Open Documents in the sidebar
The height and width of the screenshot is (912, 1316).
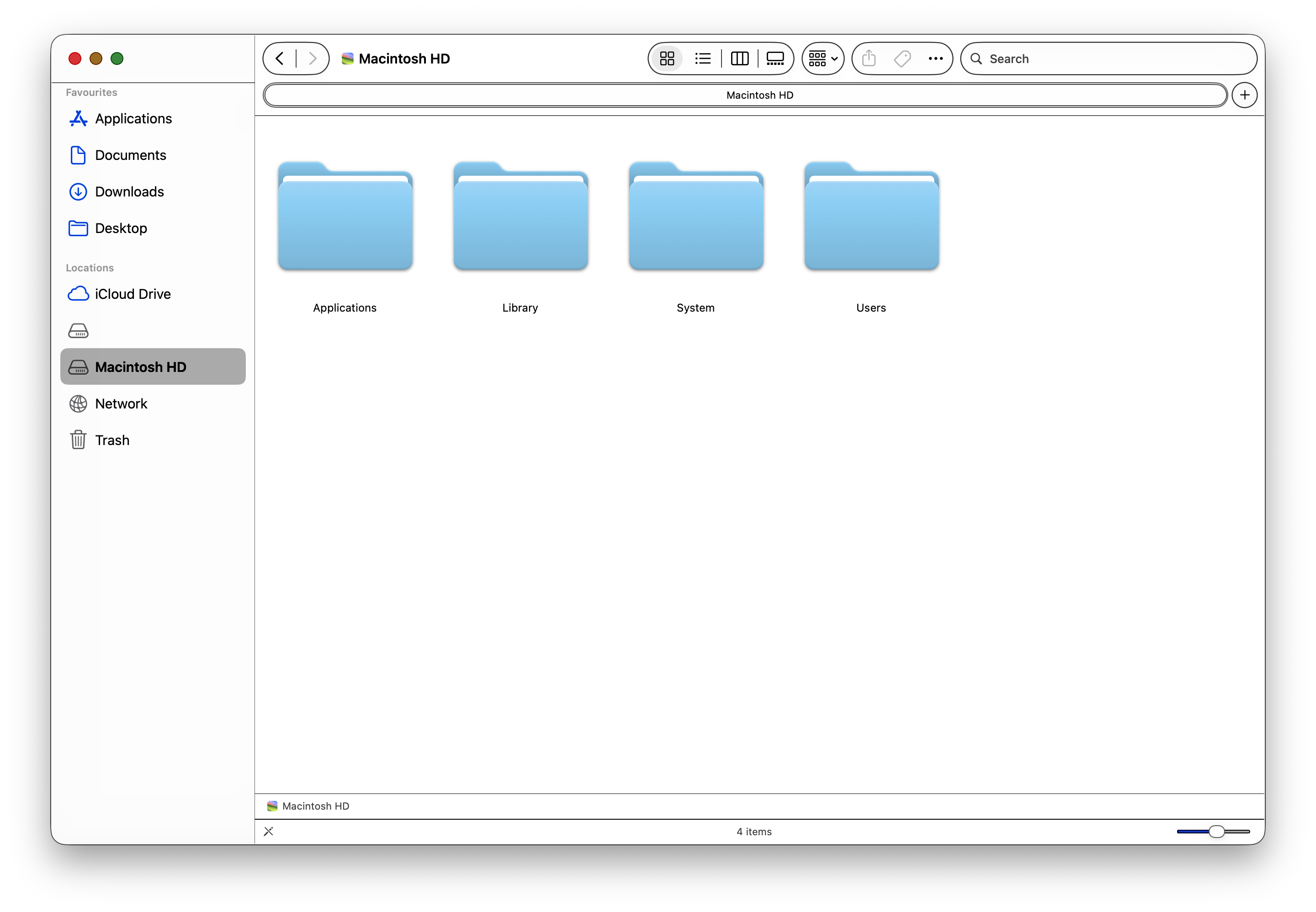click(153, 155)
